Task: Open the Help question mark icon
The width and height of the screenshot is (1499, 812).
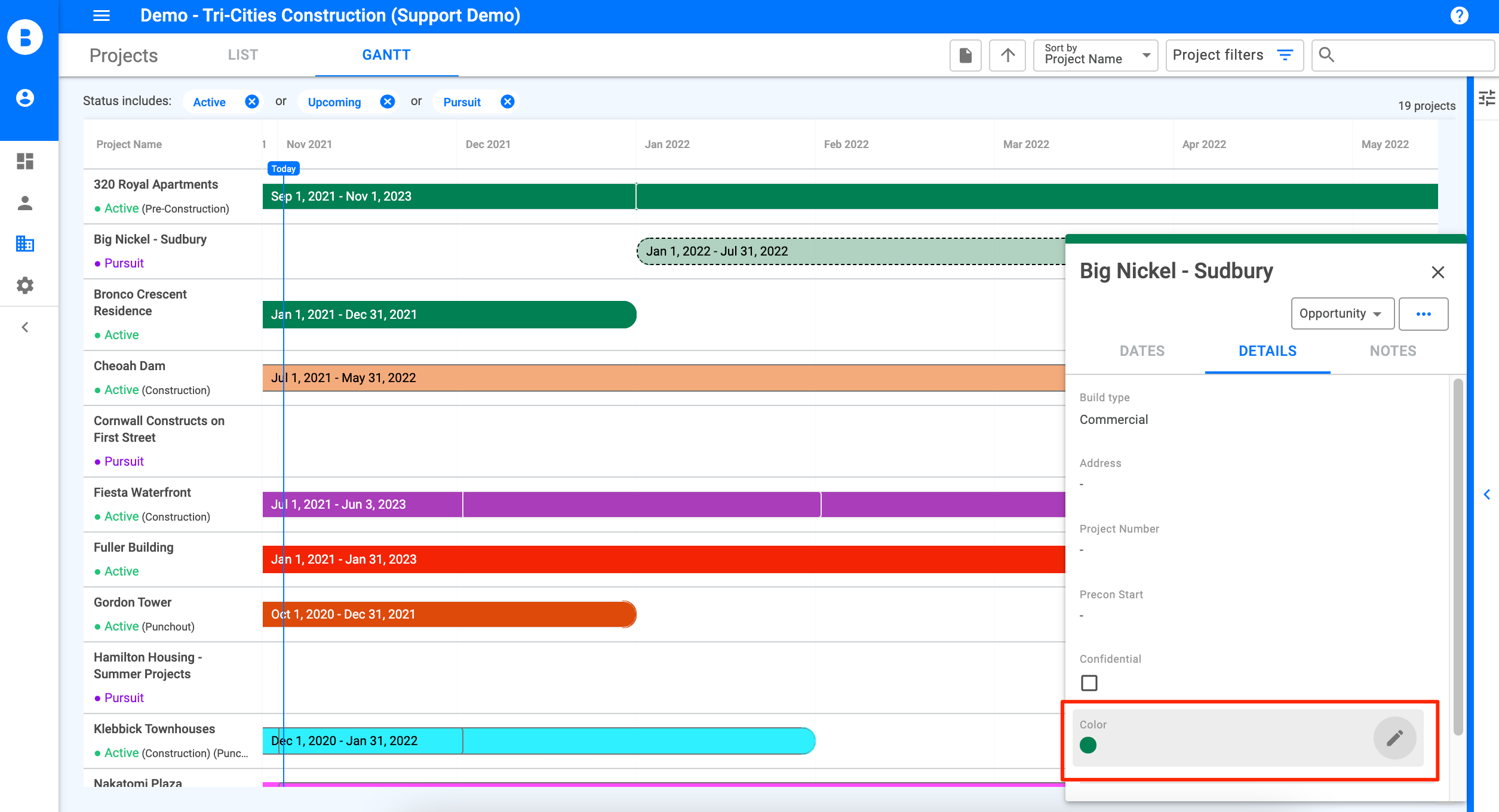Action: 1458,15
